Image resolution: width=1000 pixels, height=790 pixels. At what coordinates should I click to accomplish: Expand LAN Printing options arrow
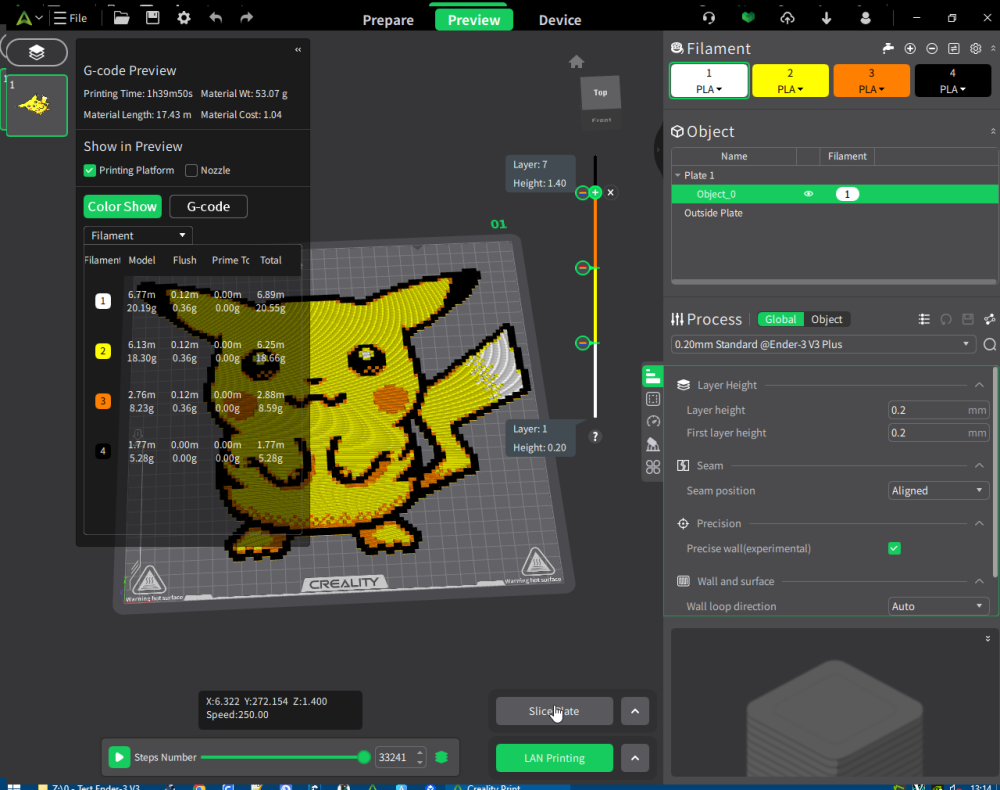coord(635,758)
